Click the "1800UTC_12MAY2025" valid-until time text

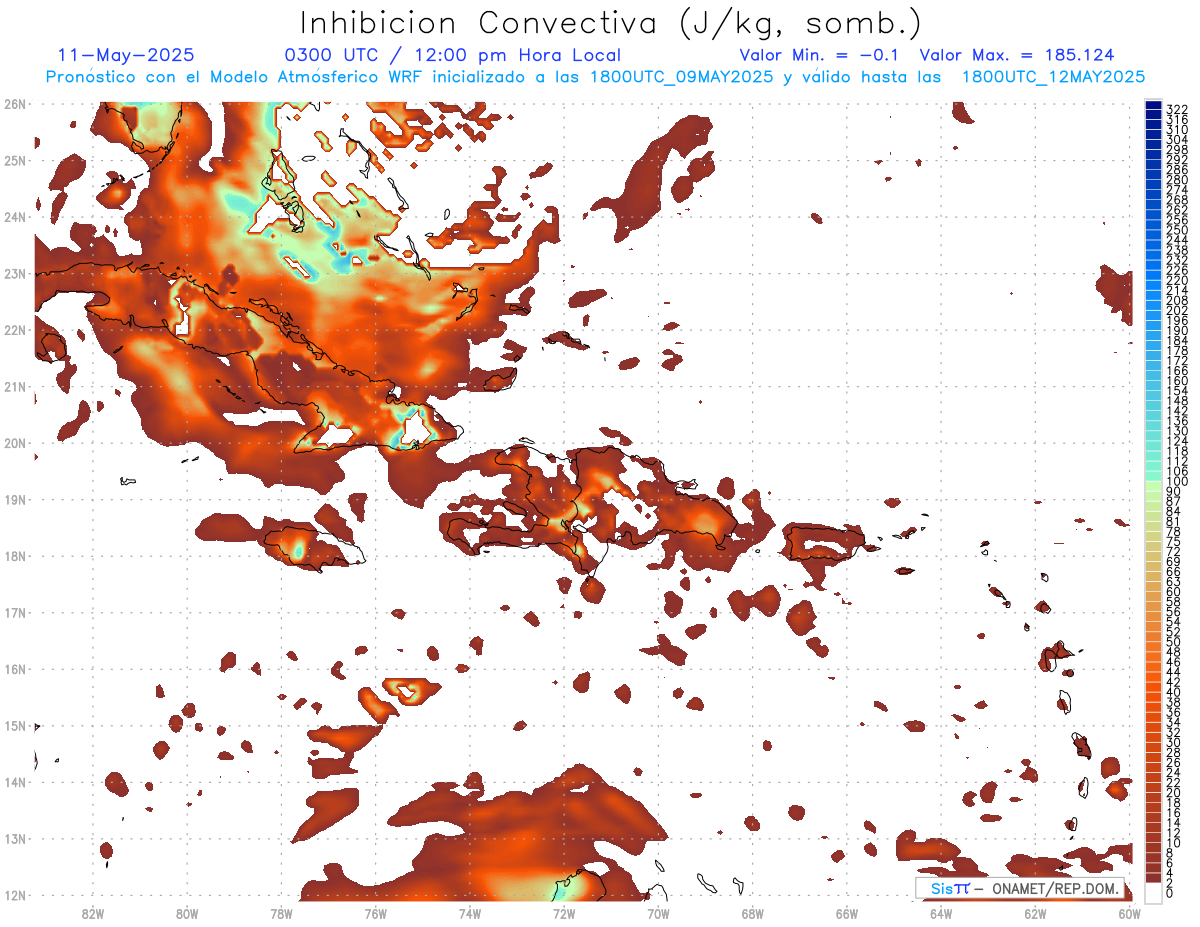[1053, 77]
